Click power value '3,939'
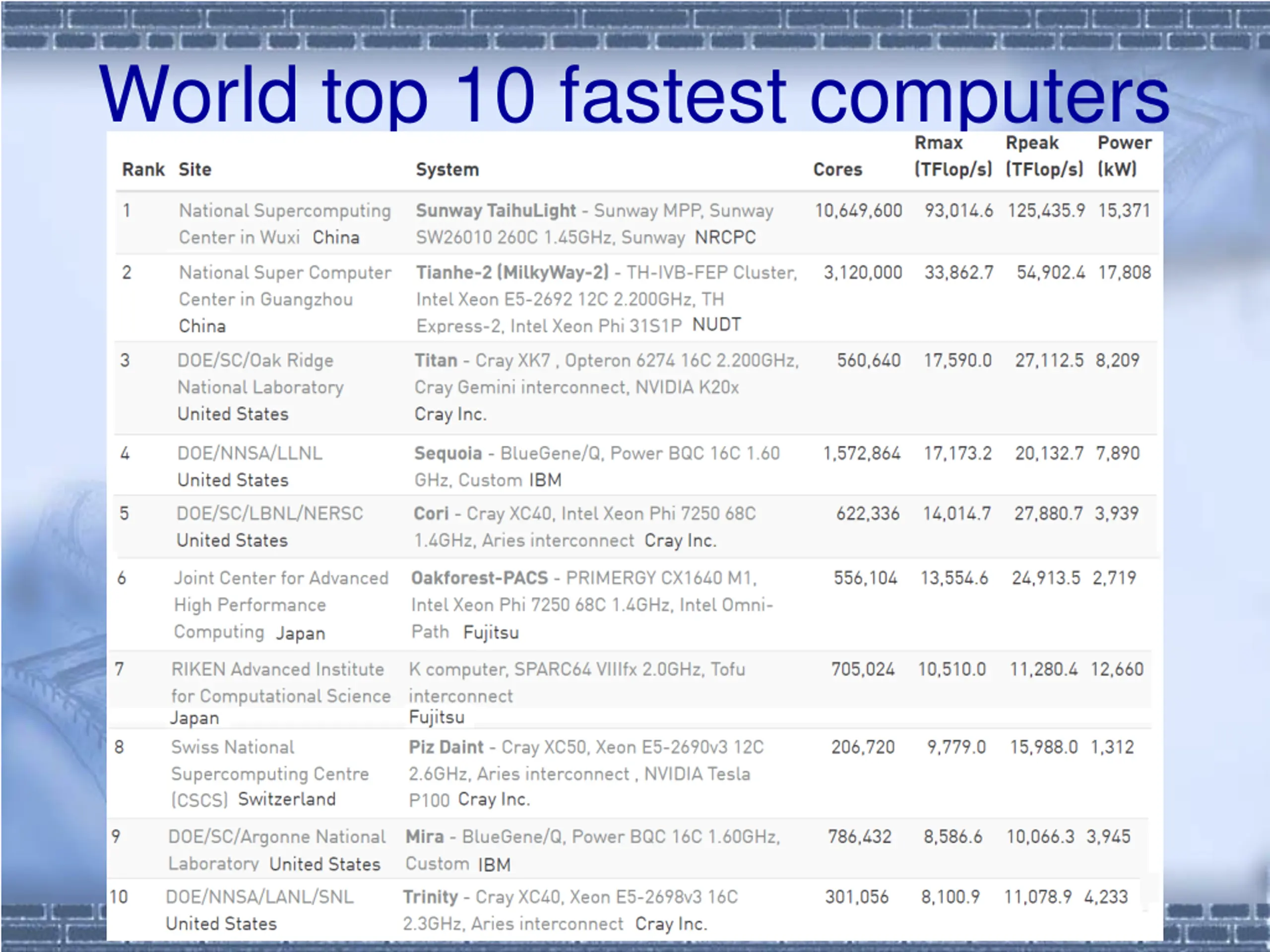This screenshot has height=952, width=1270. [x=1117, y=514]
